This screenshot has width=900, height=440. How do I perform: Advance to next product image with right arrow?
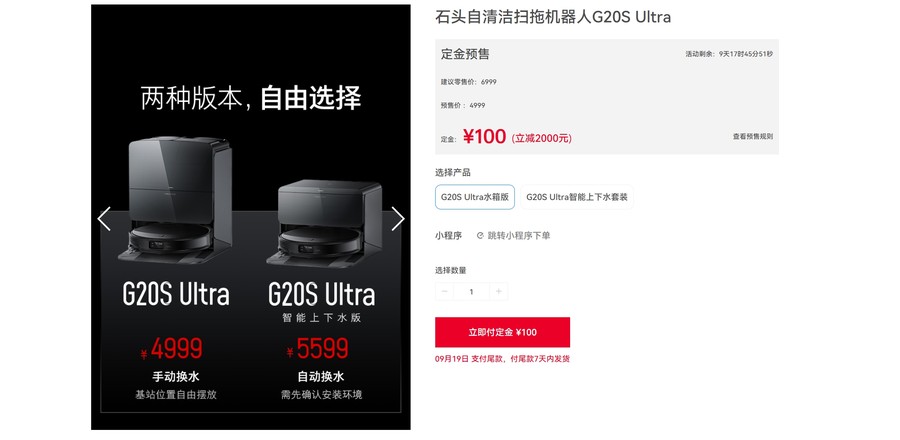(398, 219)
